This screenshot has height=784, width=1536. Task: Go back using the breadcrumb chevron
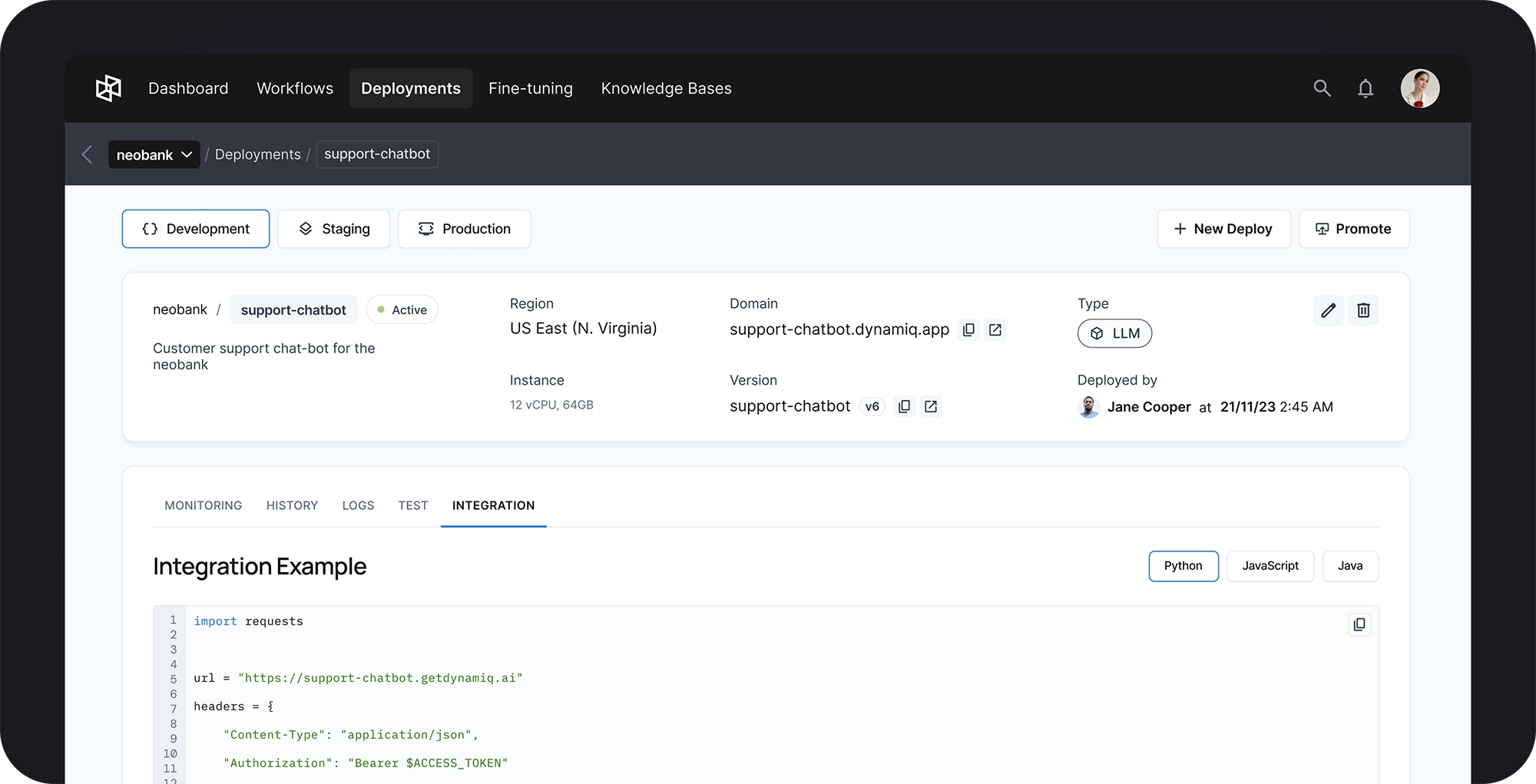click(x=87, y=154)
